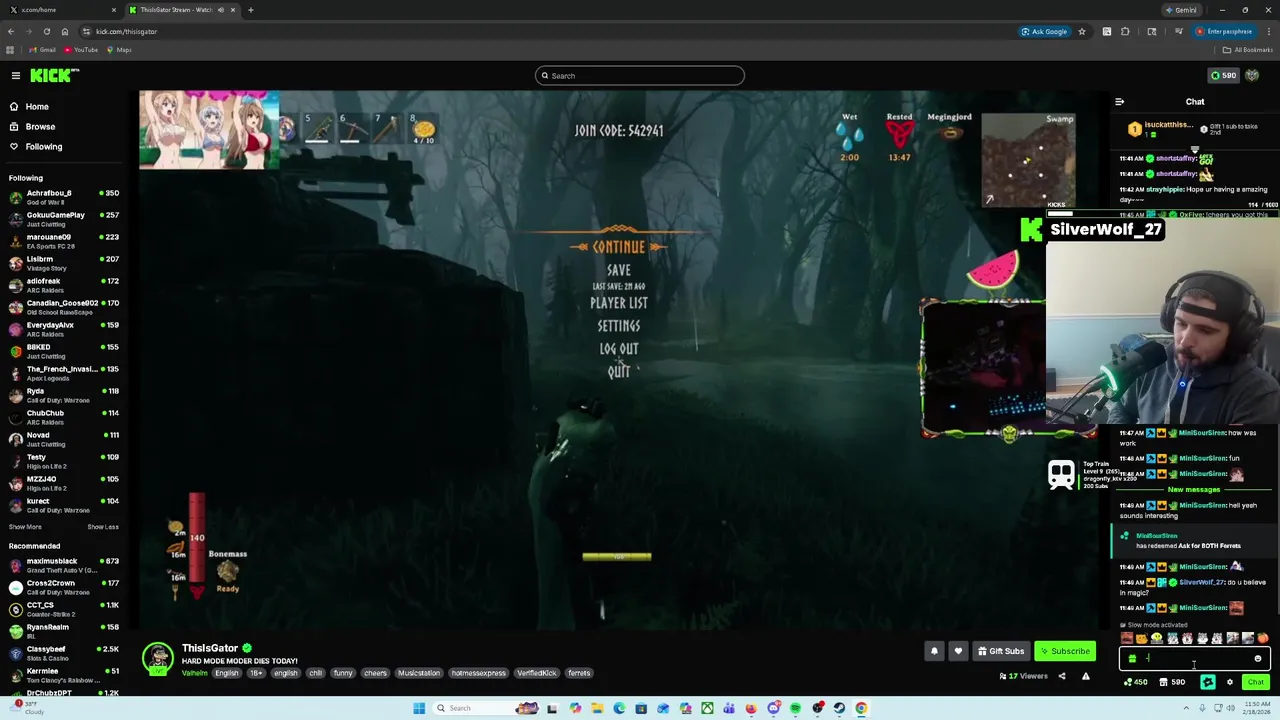Image resolution: width=1280 pixels, height=720 pixels.
Task: Open the Chrome three-dot menu
Action: pos(1269,31)
